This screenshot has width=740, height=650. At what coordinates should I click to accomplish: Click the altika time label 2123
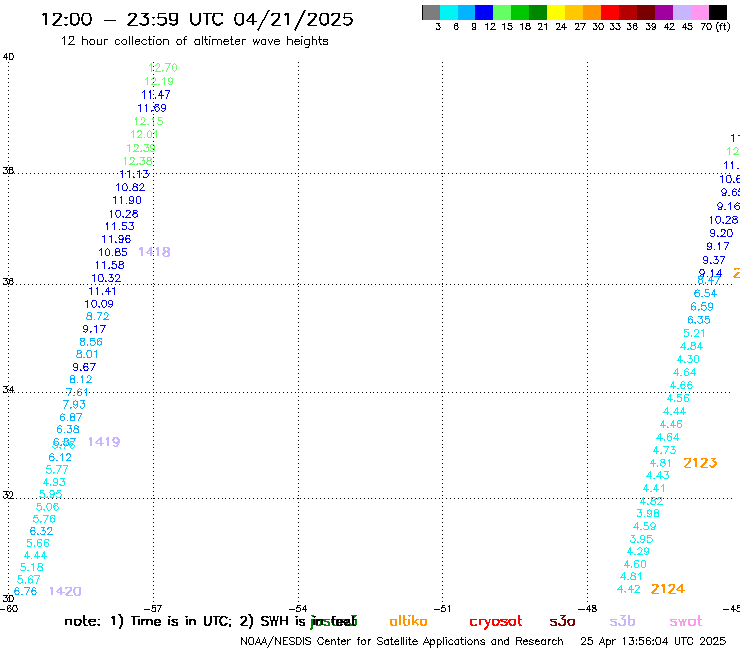(x=700, y=463)
